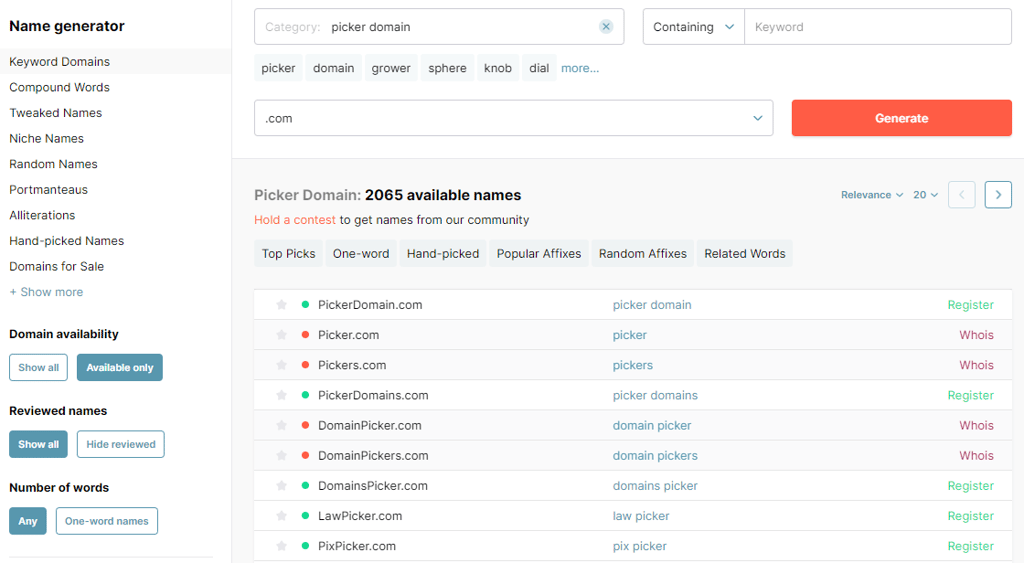Expand the Containing keyword mode dropdown

tap(694, 27)
